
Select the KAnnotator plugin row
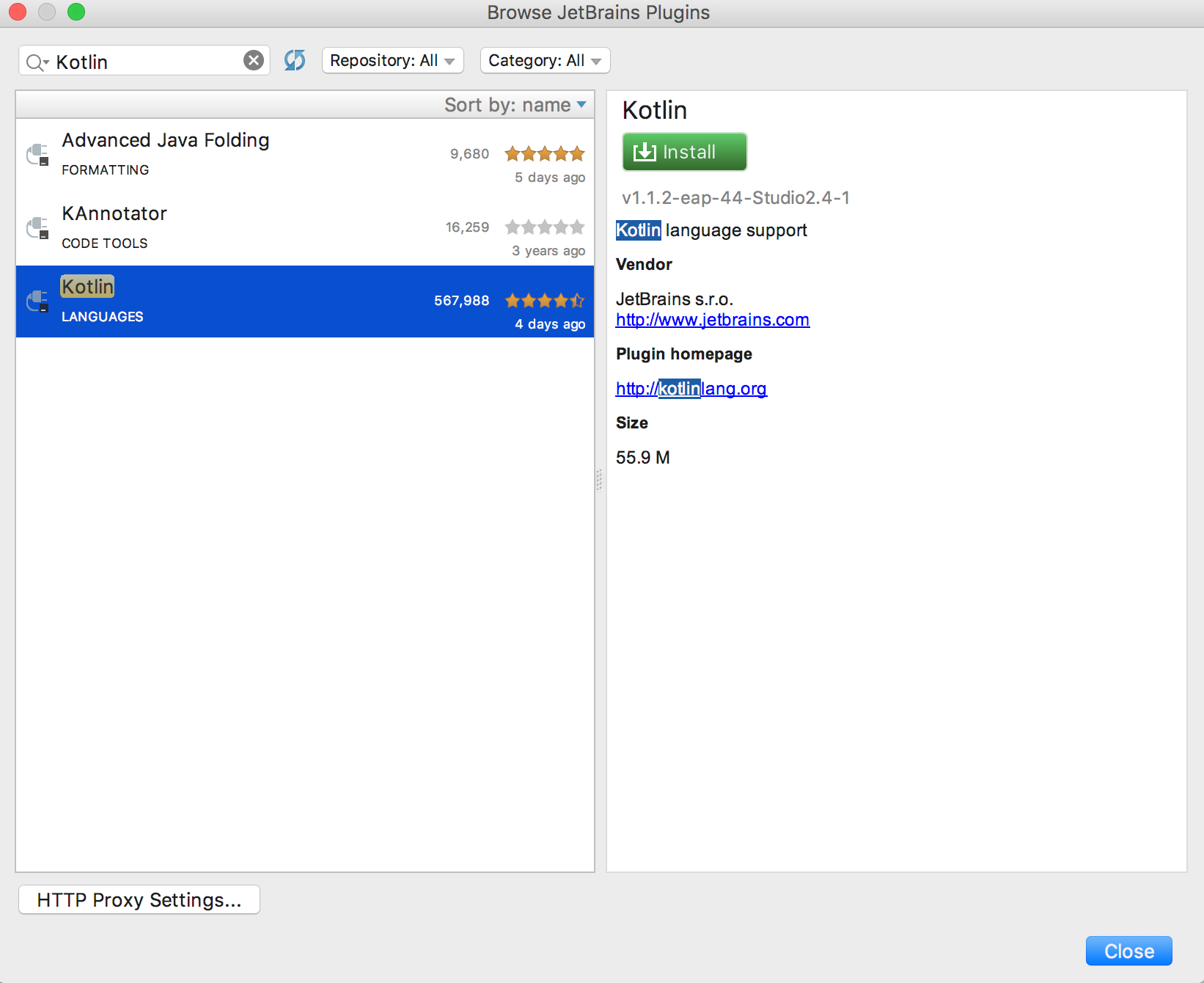click(305, 229)
